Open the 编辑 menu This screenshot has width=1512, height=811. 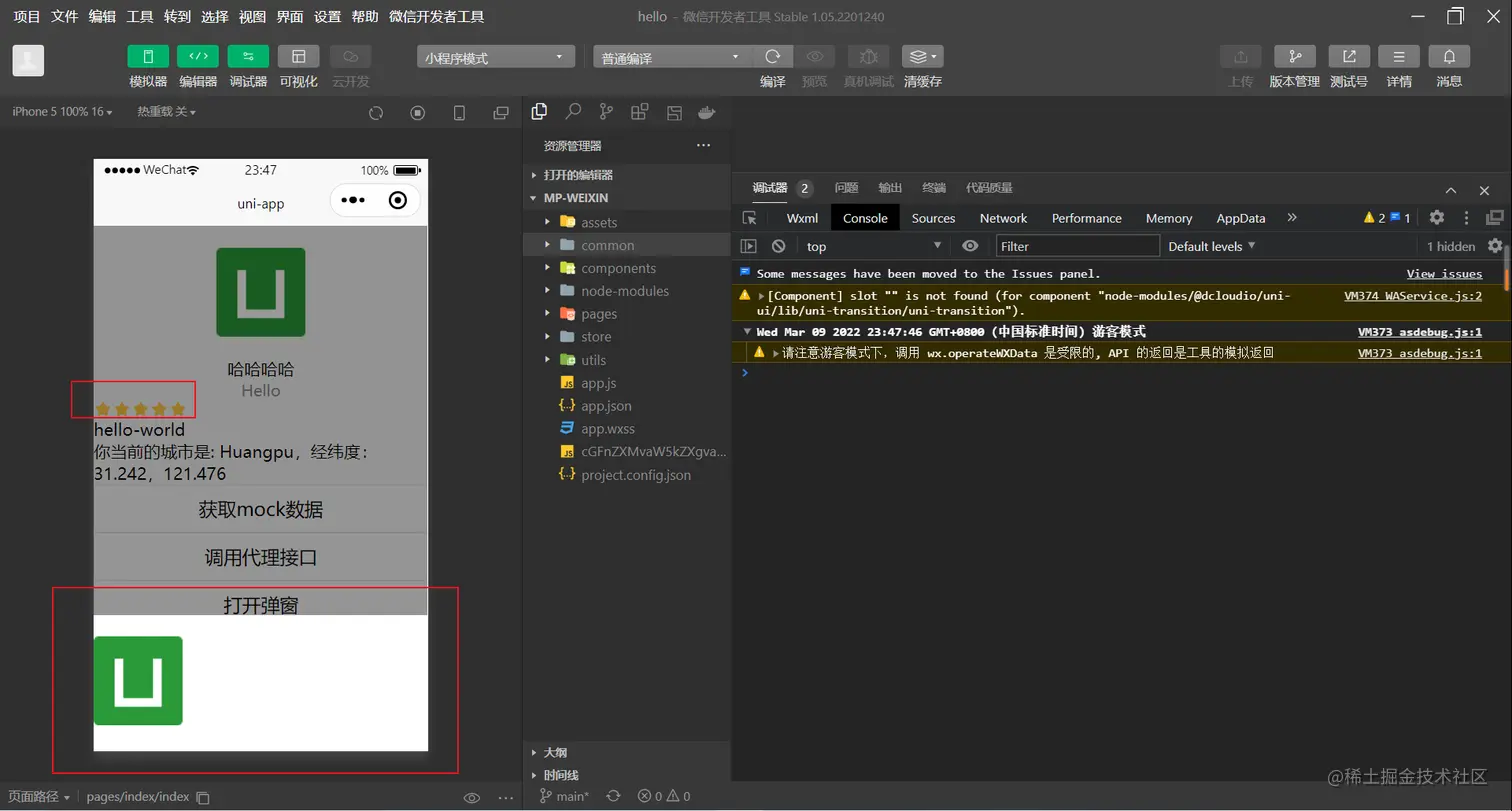(102, 16)
